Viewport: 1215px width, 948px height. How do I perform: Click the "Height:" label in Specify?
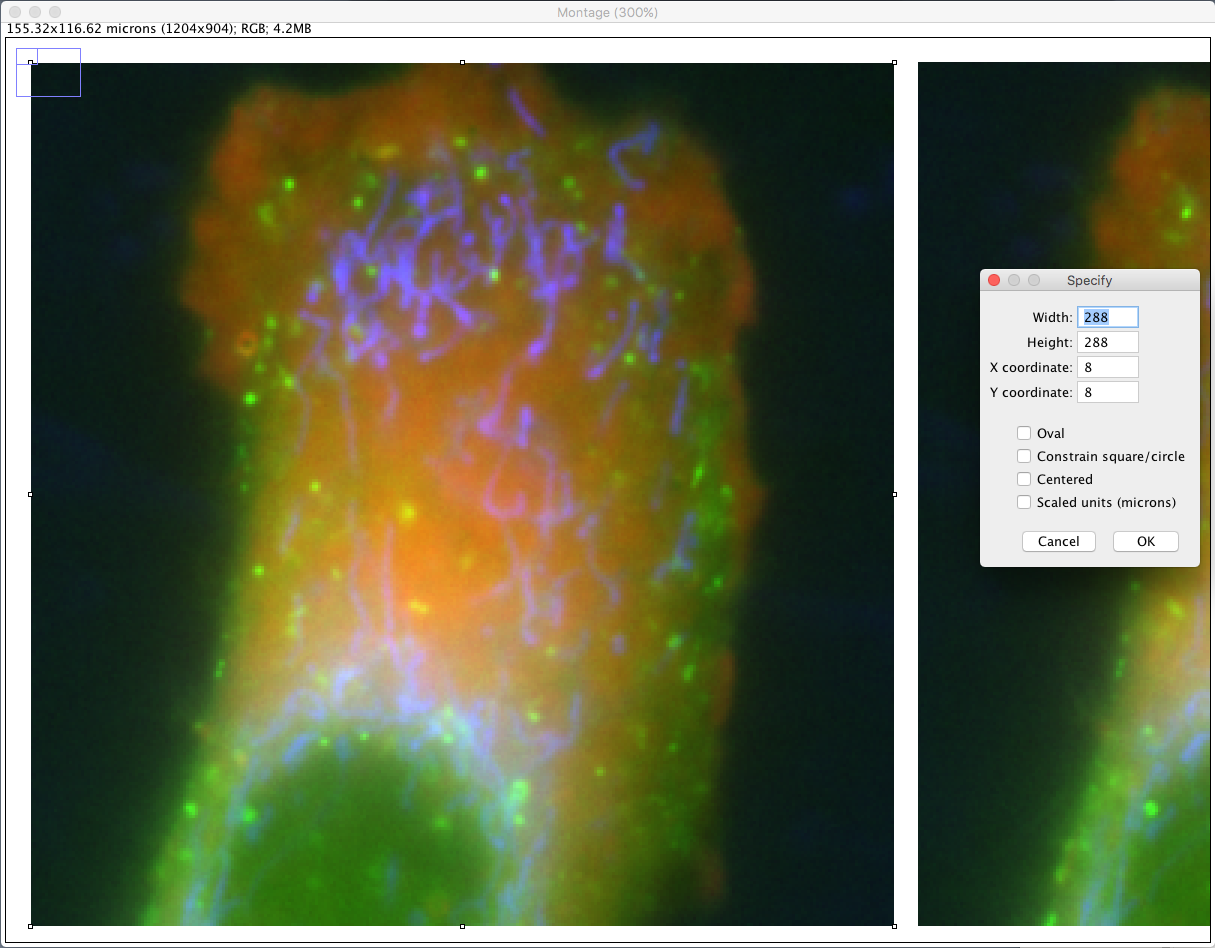(x=1050, y=343)
